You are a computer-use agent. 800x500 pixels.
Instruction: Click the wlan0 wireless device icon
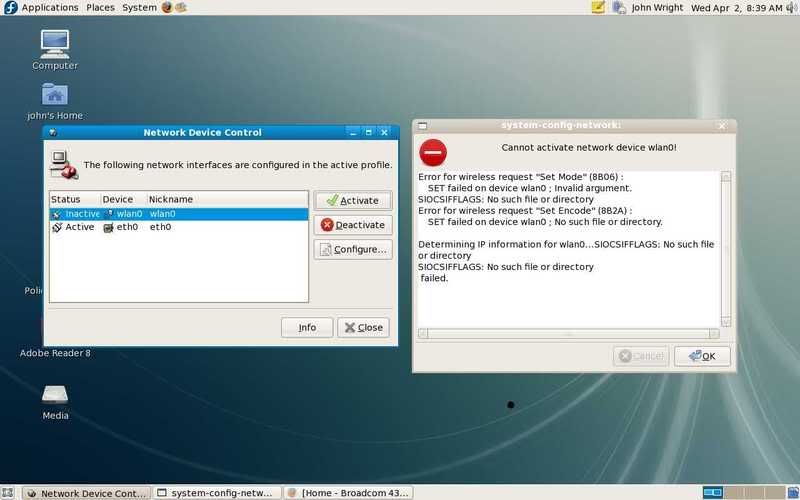108,214
